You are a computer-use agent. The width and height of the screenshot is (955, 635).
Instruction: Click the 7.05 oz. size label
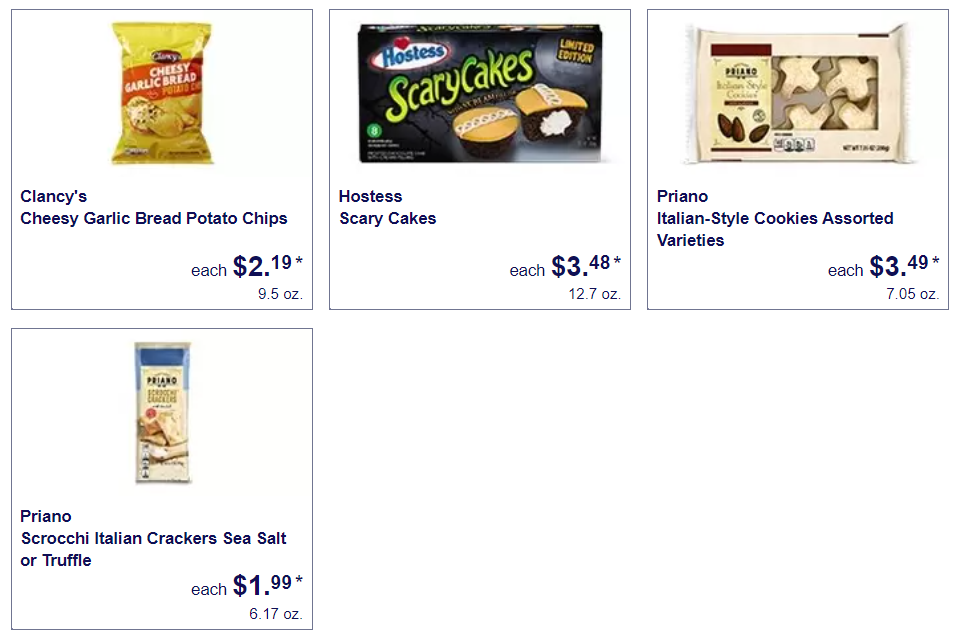click(912, 294)
